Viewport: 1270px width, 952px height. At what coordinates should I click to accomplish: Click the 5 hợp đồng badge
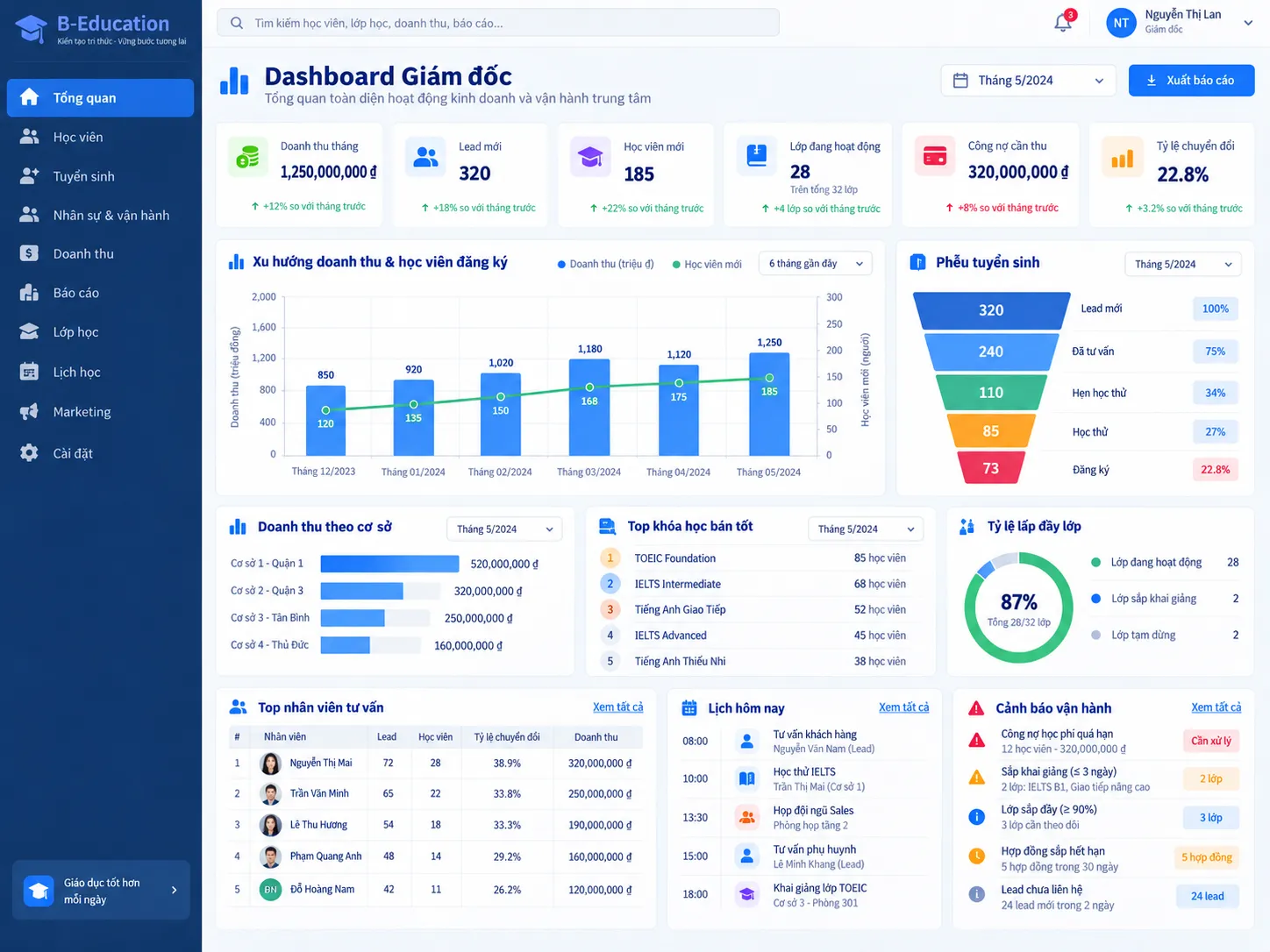[x=1206, y=857]
